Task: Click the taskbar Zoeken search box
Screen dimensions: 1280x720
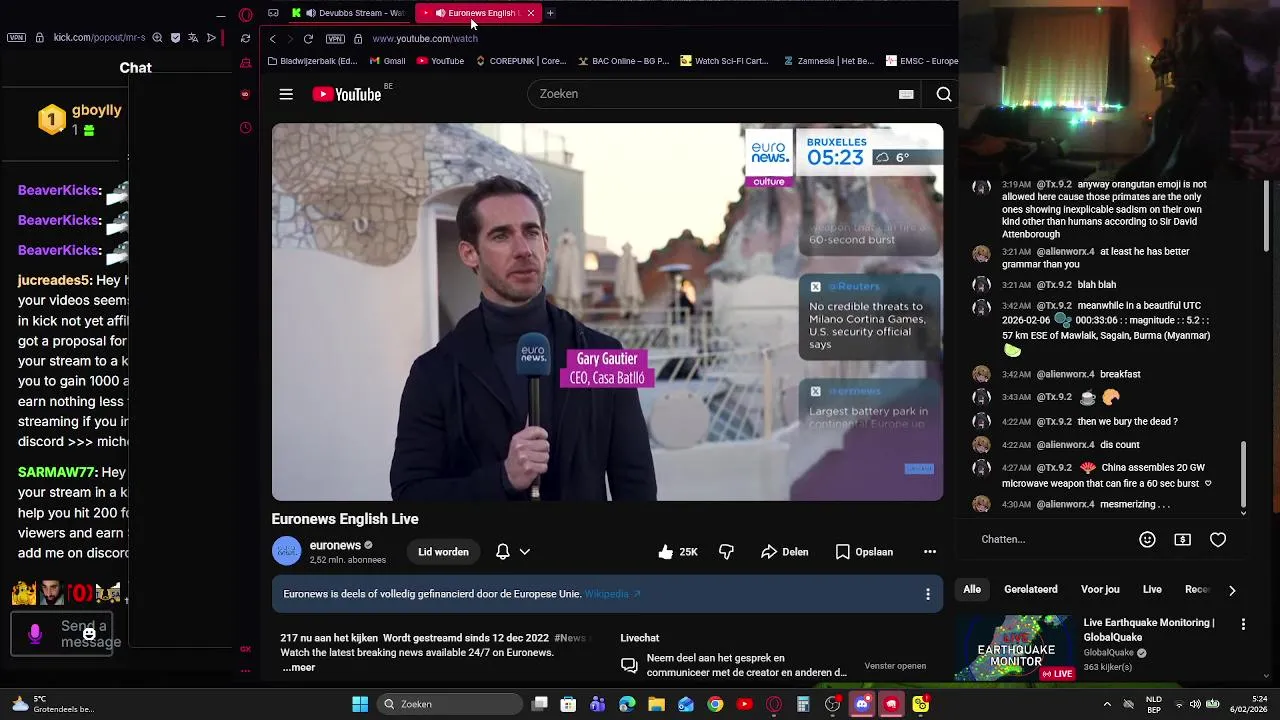Action: pos(452,704)
